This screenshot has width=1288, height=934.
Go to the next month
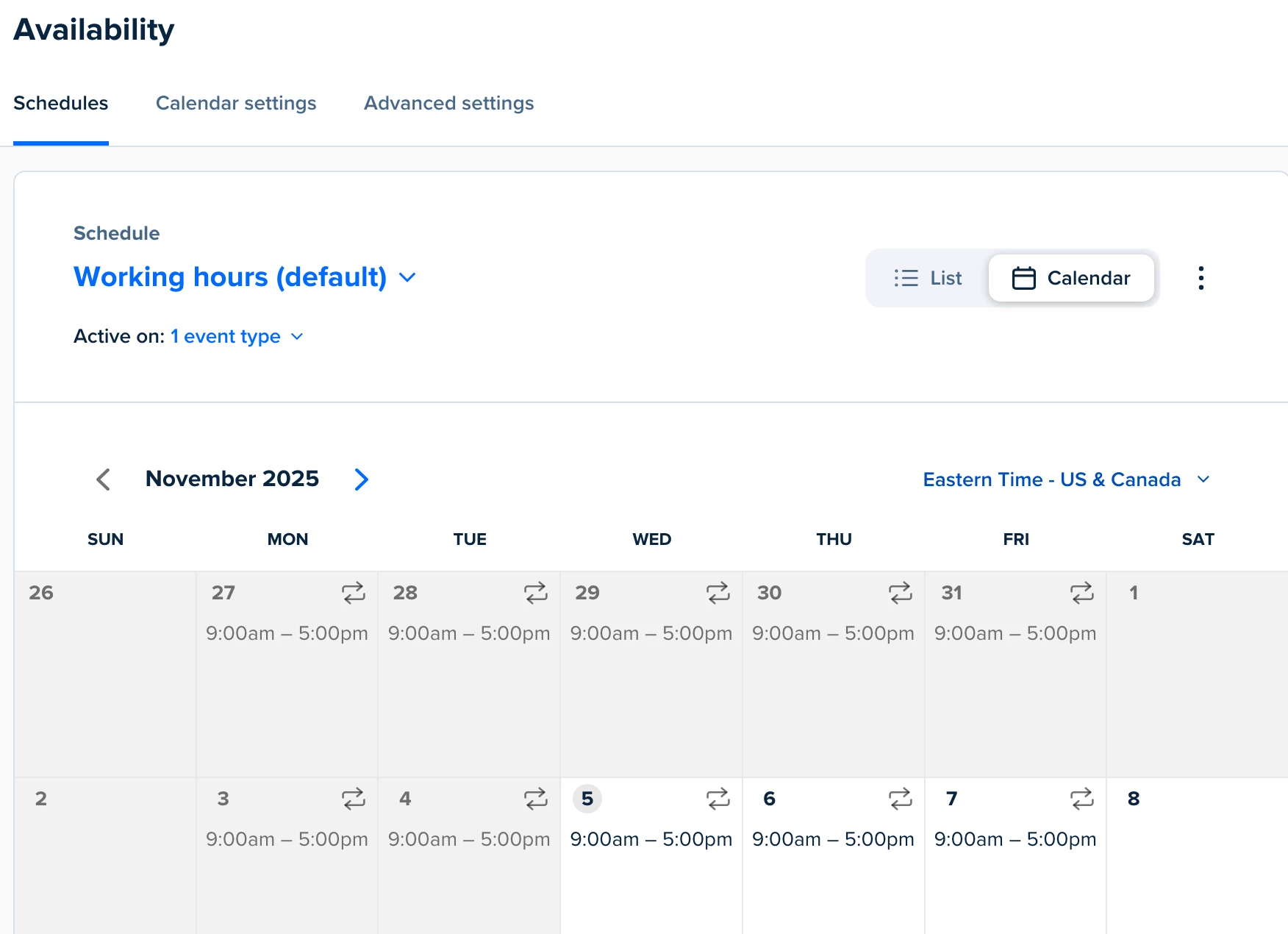point(361,480)
